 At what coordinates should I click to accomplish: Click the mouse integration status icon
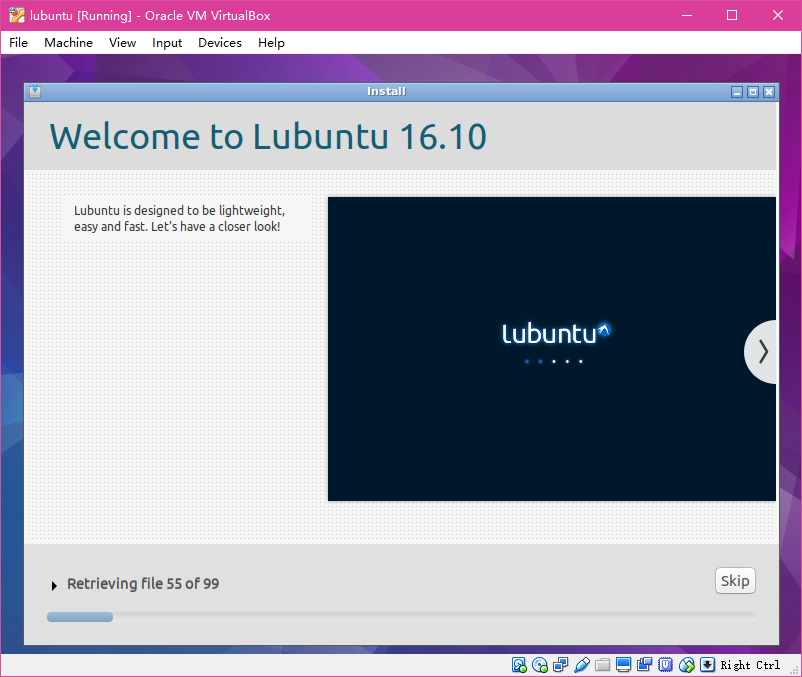click(x=687, y=665)
